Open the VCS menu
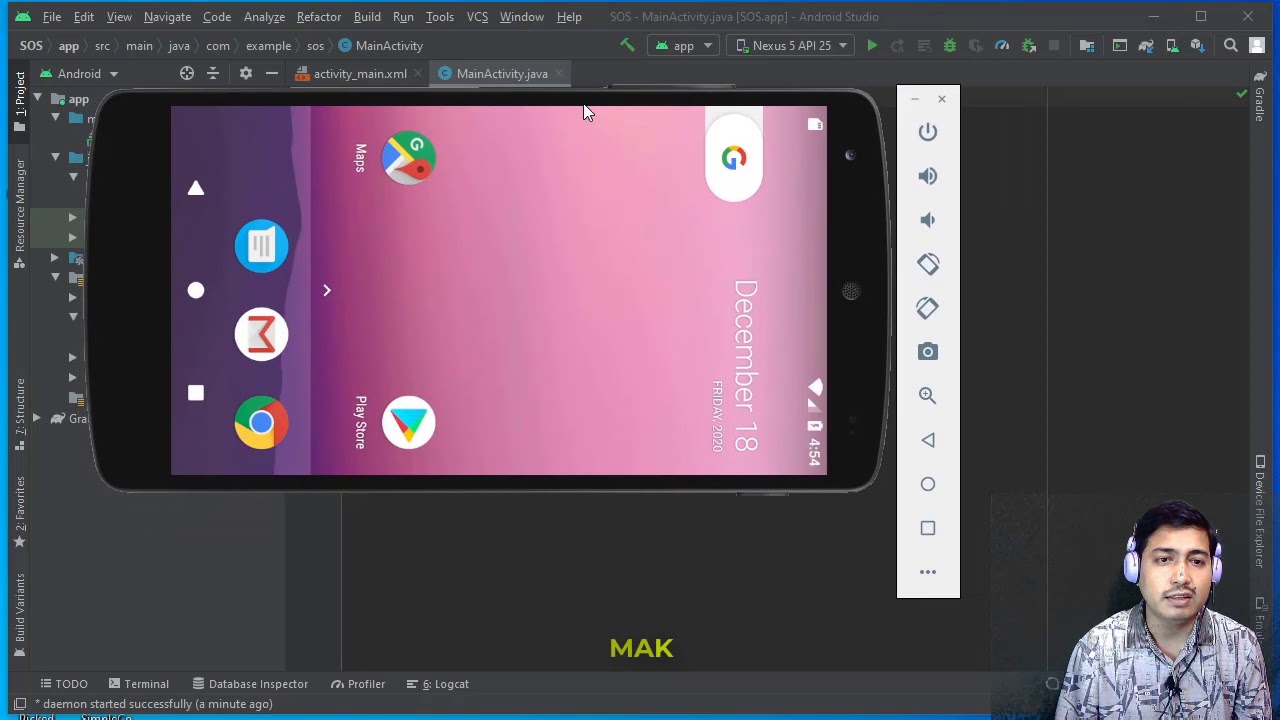 tap(477, 17)
